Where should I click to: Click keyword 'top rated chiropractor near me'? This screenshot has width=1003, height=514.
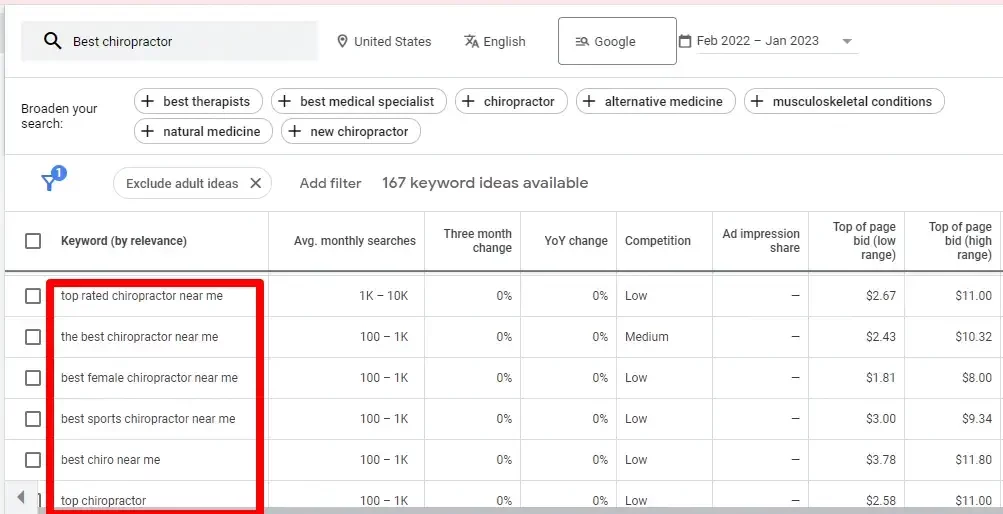(x=142, y=296)
